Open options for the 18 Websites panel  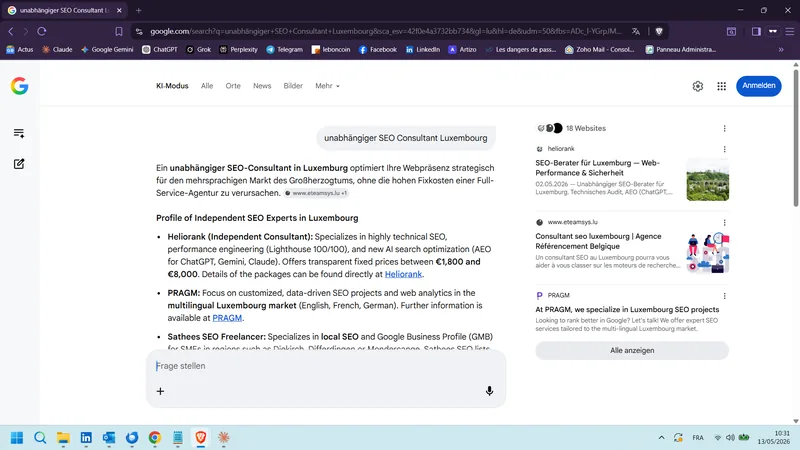tap(724, 129)
